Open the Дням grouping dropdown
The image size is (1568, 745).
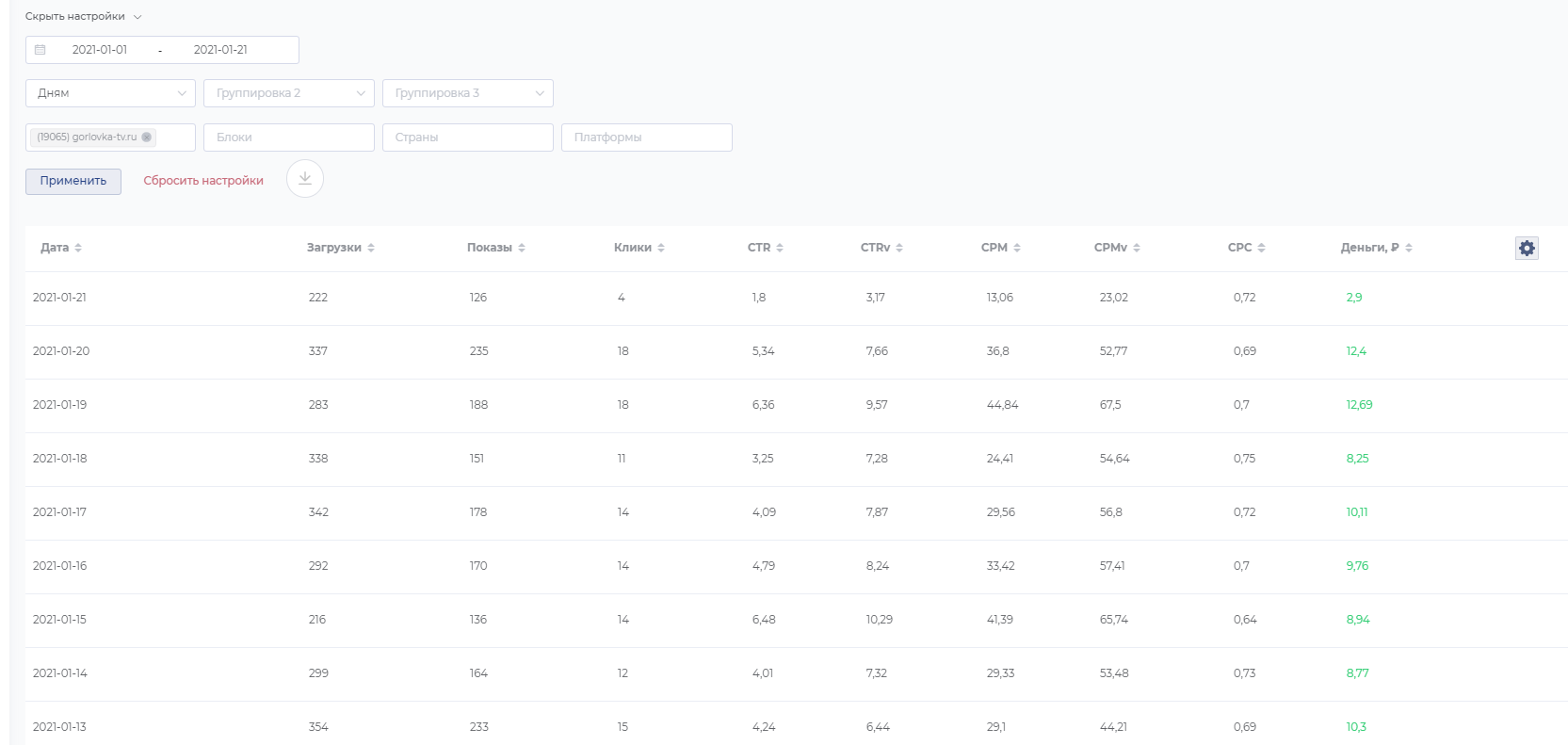(110, 93)
